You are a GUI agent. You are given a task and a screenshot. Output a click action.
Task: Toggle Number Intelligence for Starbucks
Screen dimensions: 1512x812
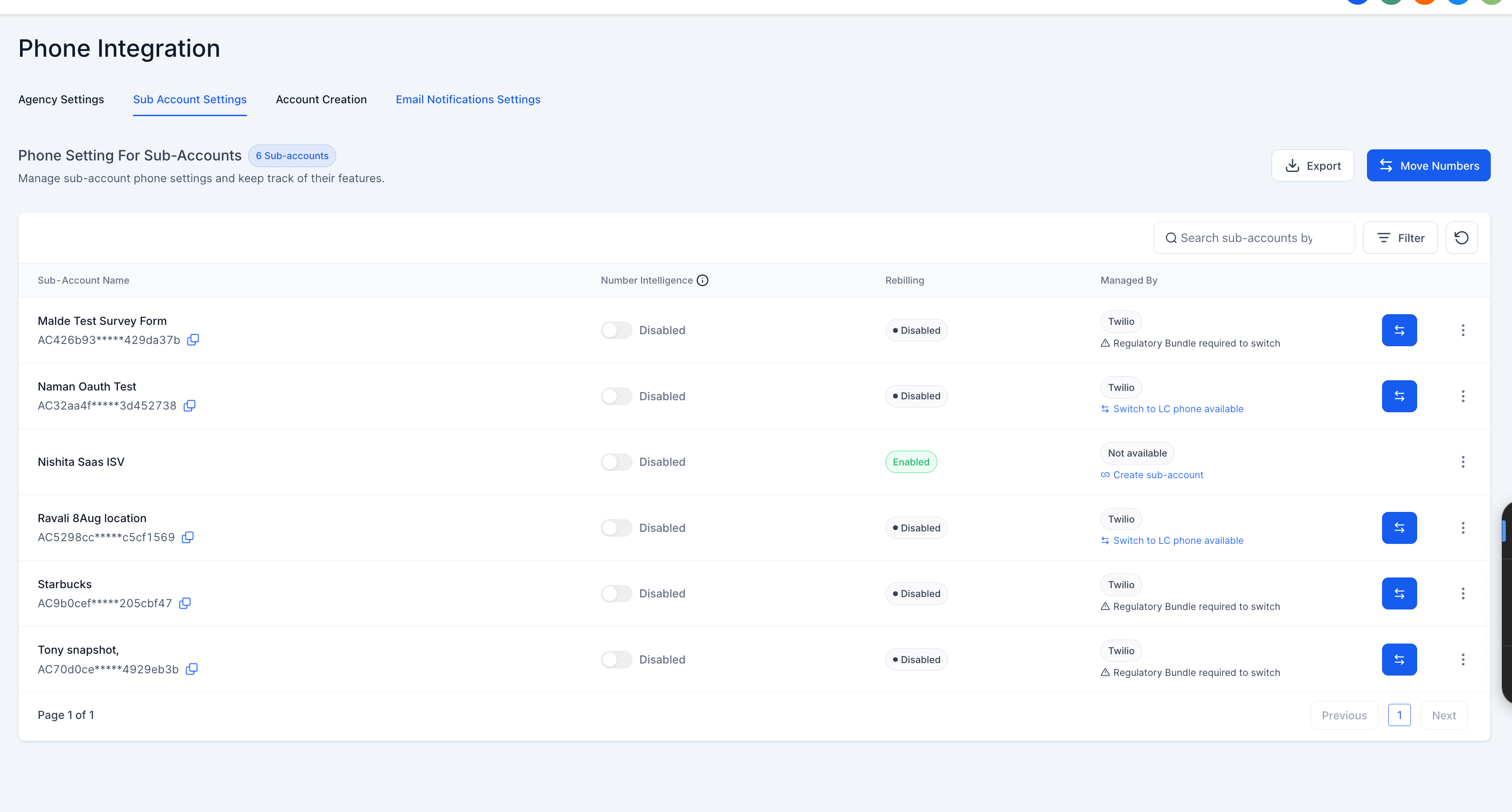pos(616,594)
